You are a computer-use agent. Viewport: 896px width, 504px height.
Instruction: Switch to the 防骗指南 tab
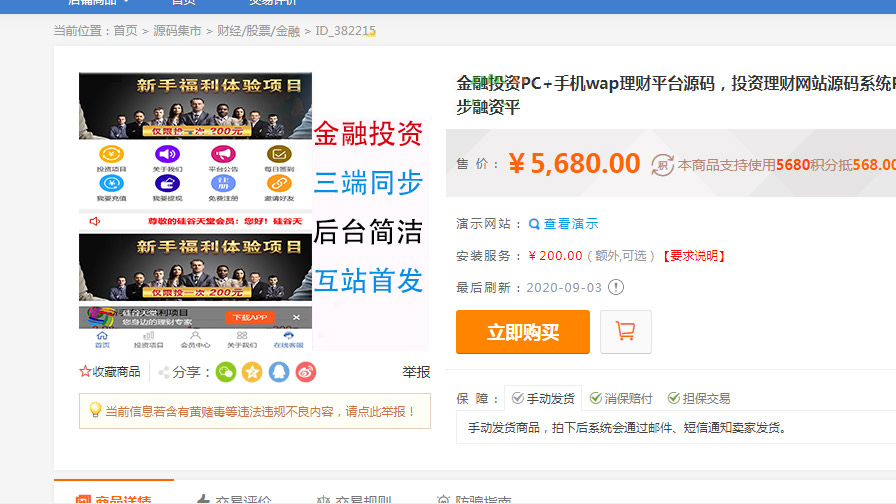[474, 499]
